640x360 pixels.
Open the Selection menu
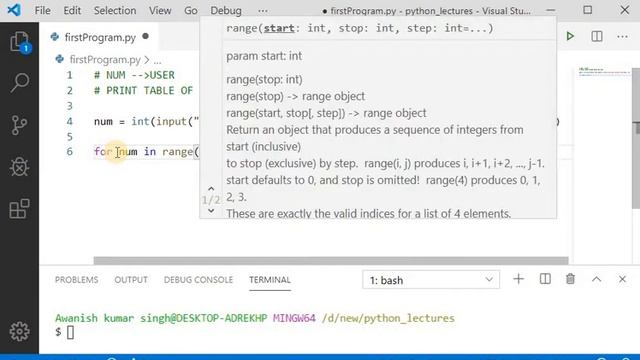coord(115,11)
